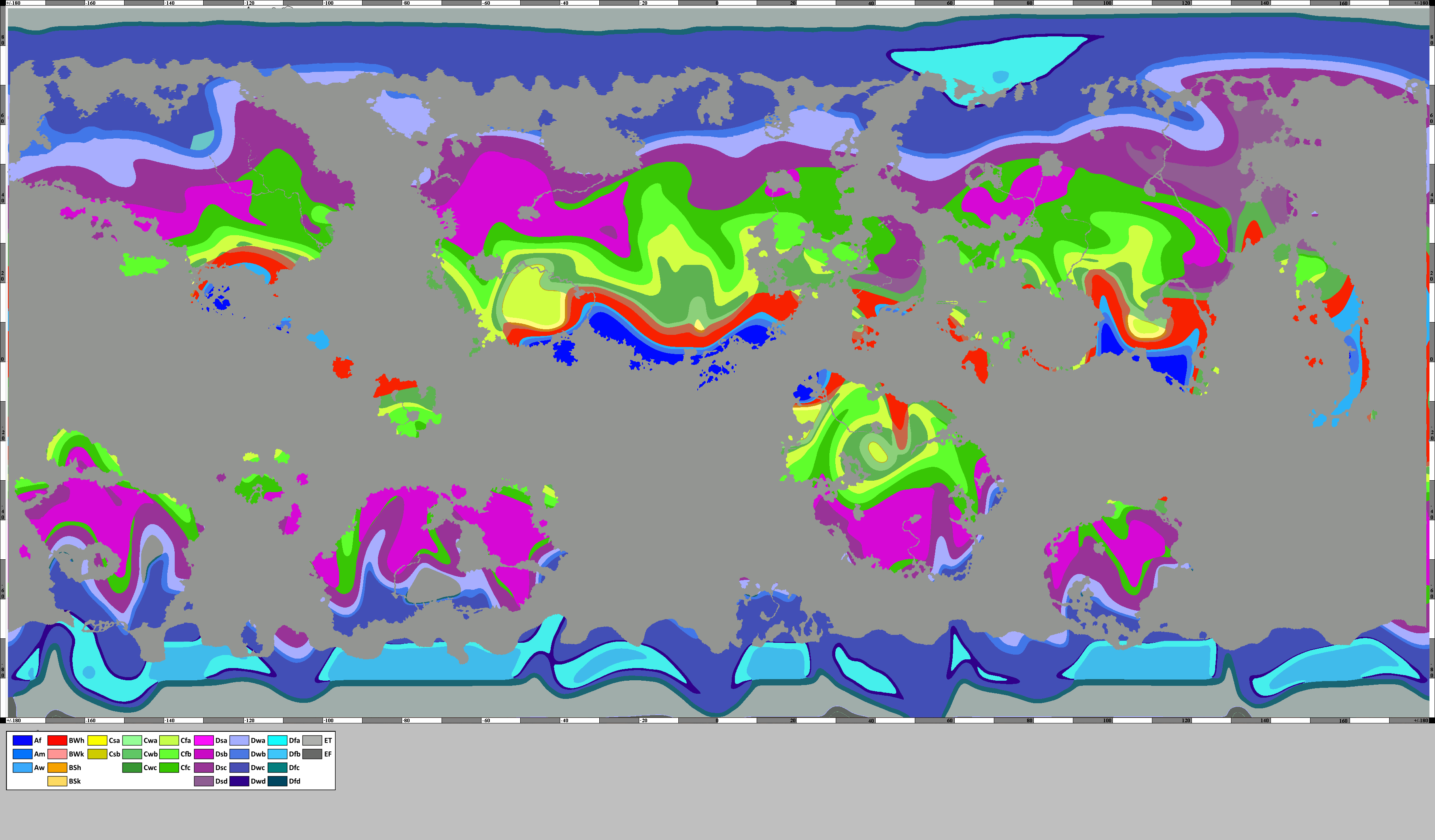The image size is (1435, 840).
Task: Click the BWh red legend swatch
Action: click(57, 740)
